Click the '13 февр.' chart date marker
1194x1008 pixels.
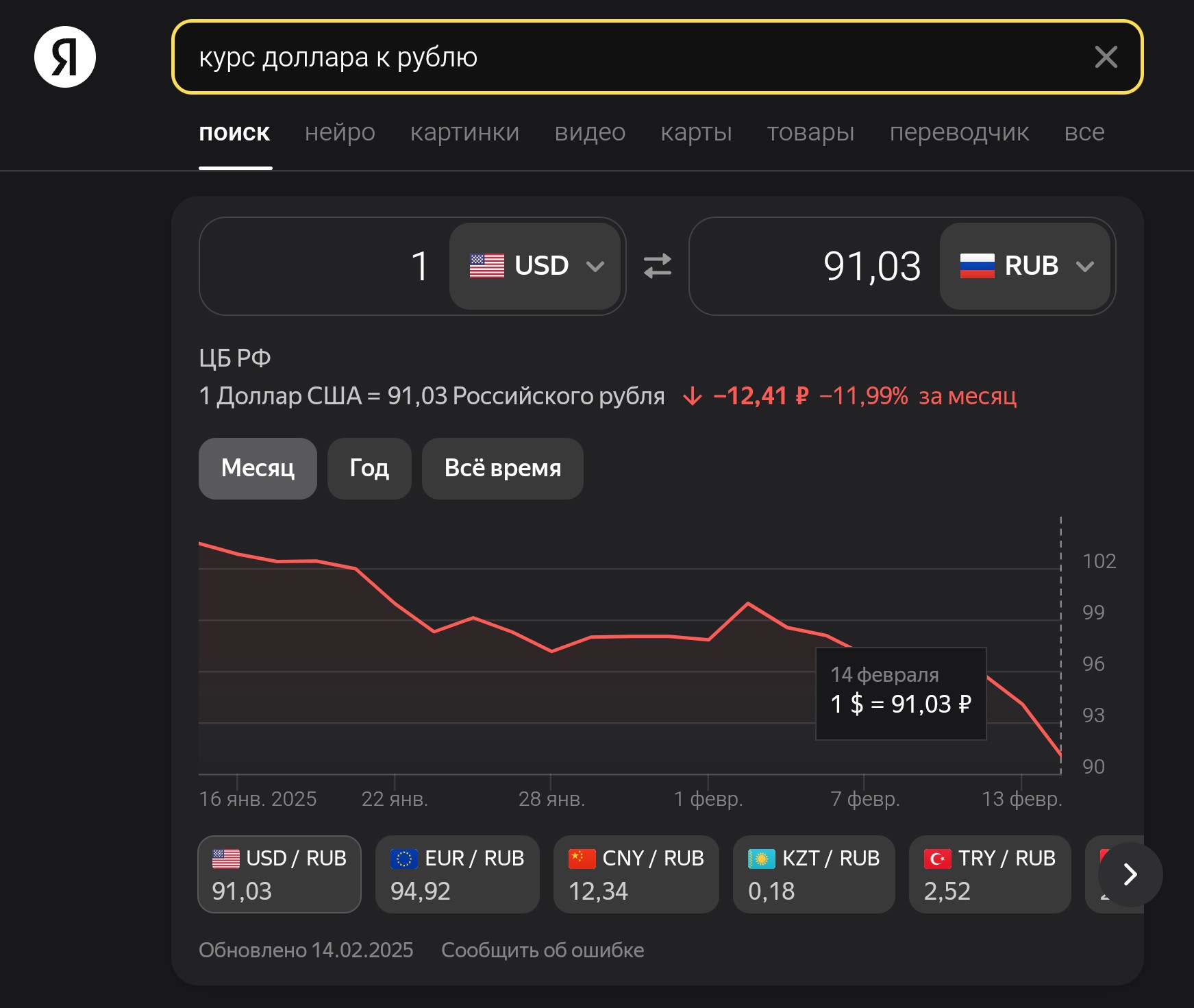(1022, 799)
